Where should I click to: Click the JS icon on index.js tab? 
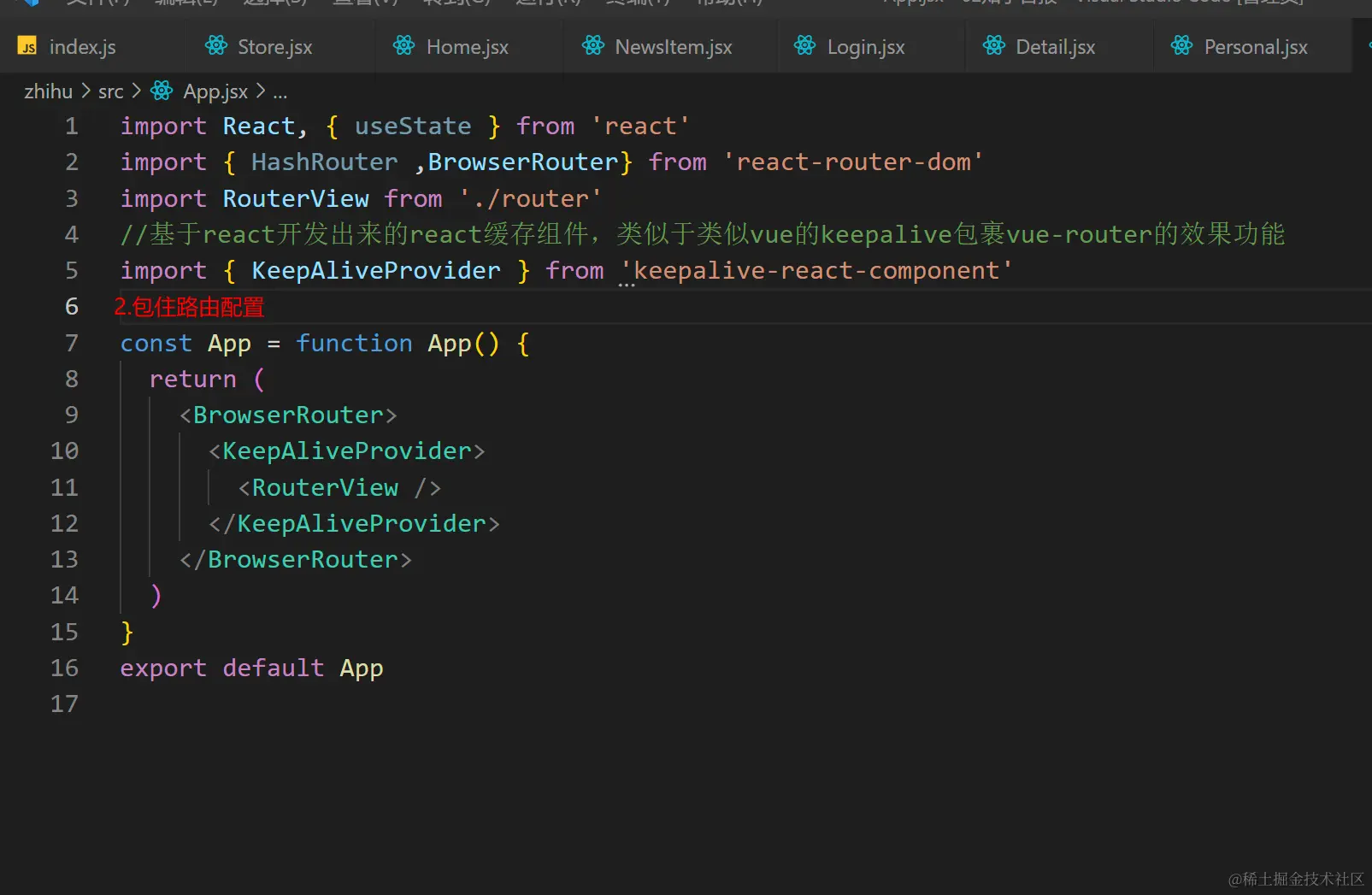(26, 47)
